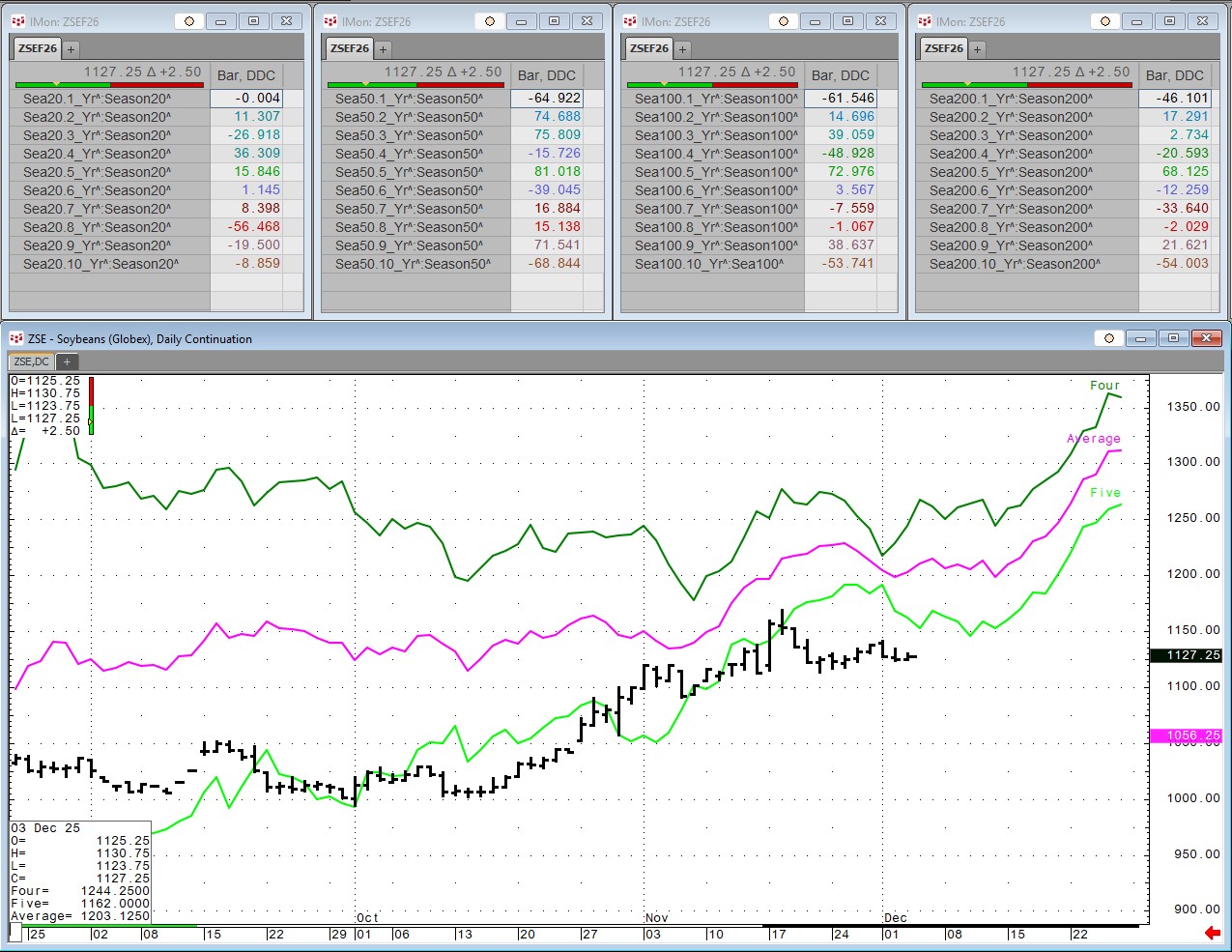Toggle the pin circle on second IMon title bar
The height and width of the screenshot is (952, 1232).
pos(491,20)
